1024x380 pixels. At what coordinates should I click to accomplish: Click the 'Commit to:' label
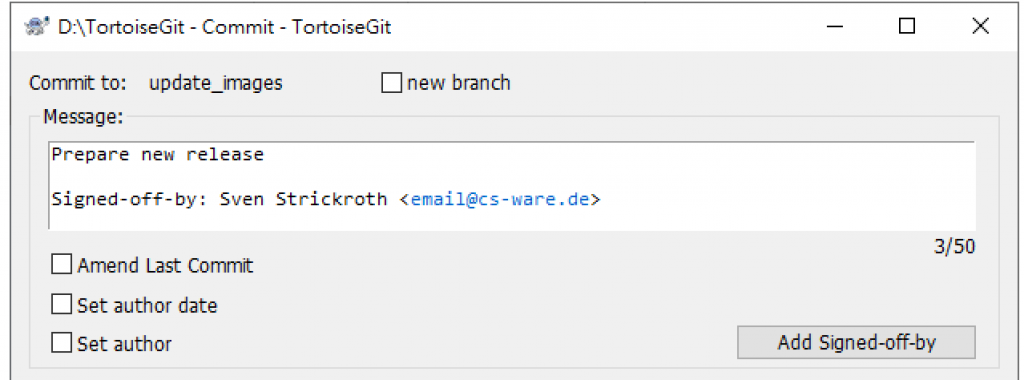78,84
